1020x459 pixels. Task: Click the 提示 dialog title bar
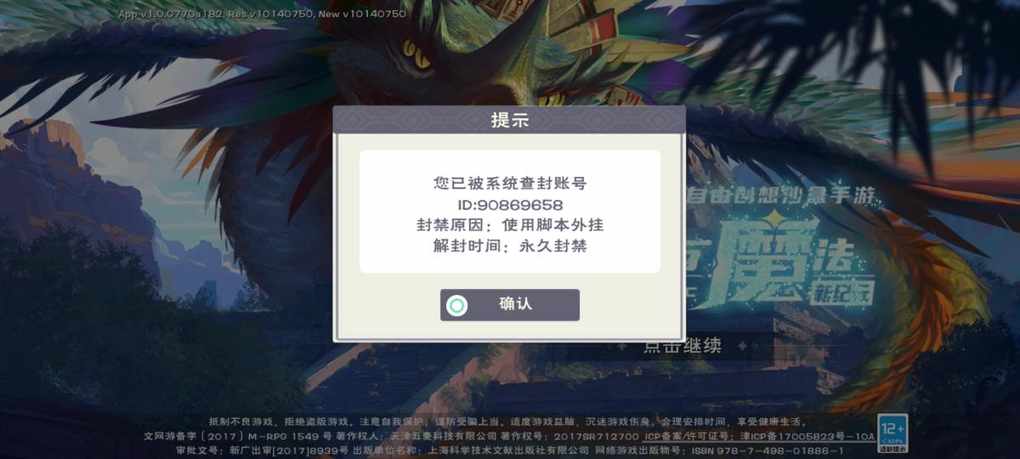coord(509,120)
